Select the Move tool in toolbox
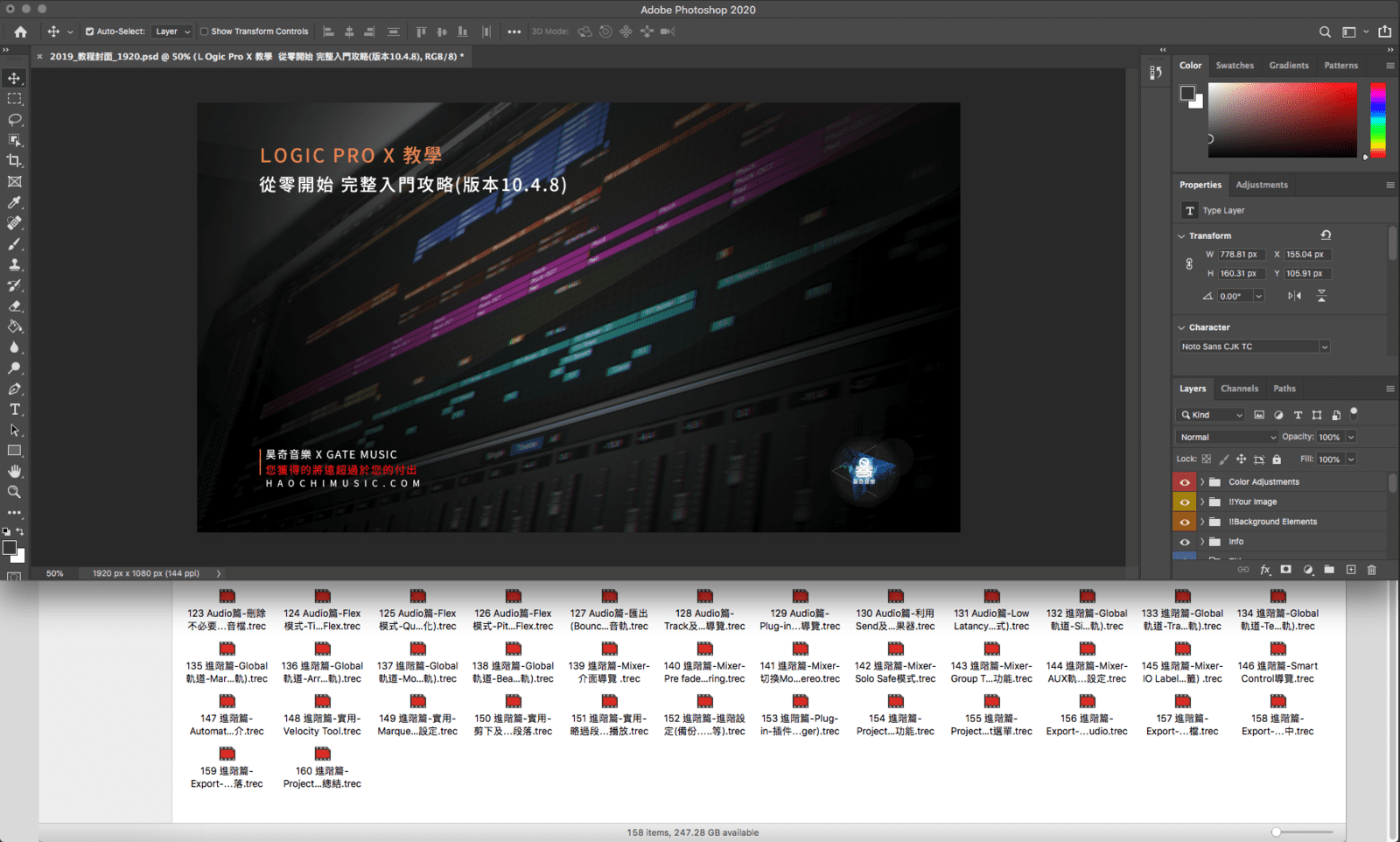Image resolution: width=1400 pixels, height=842 pixels. point(15,78)
